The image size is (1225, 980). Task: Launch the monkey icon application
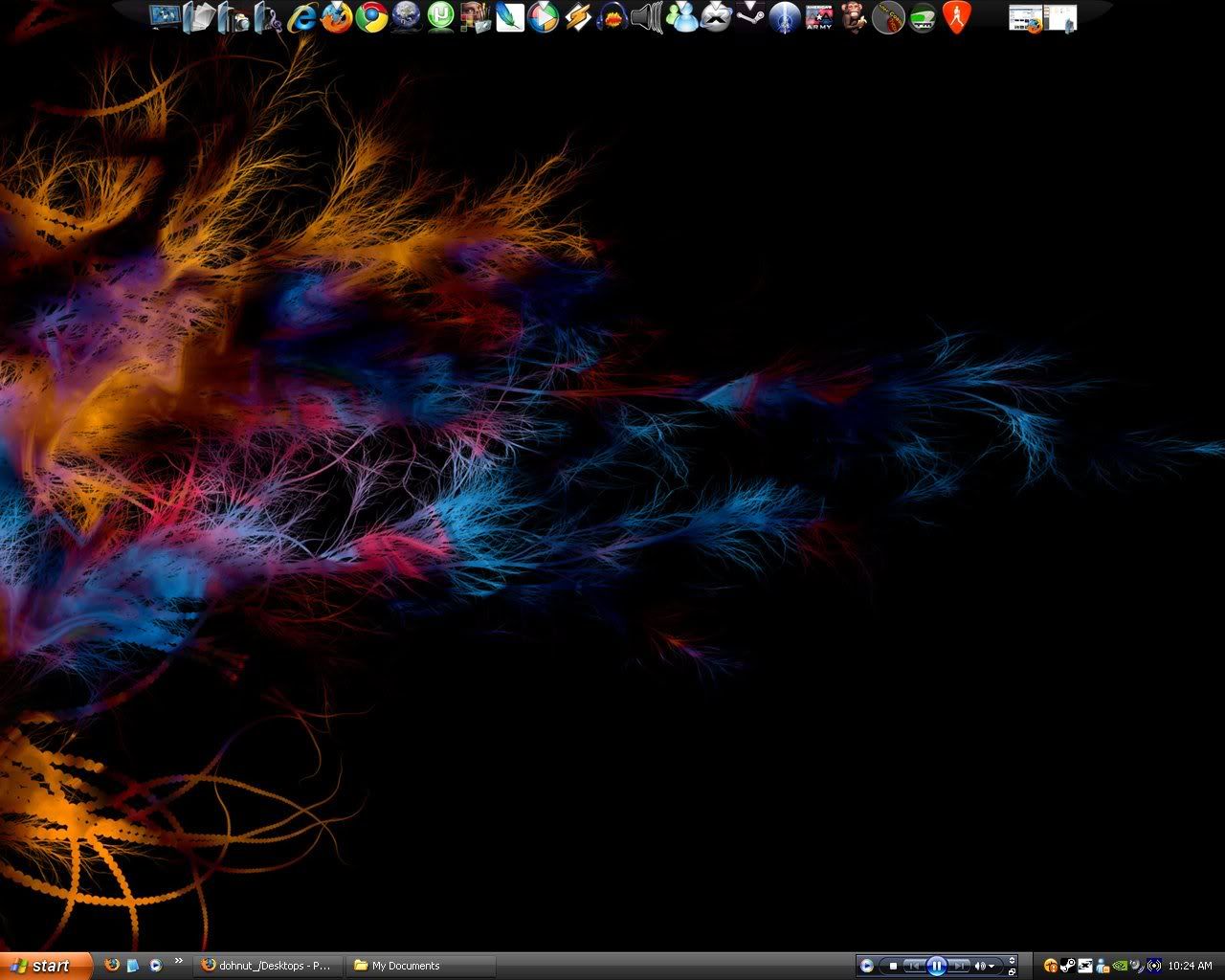(854, 16)
